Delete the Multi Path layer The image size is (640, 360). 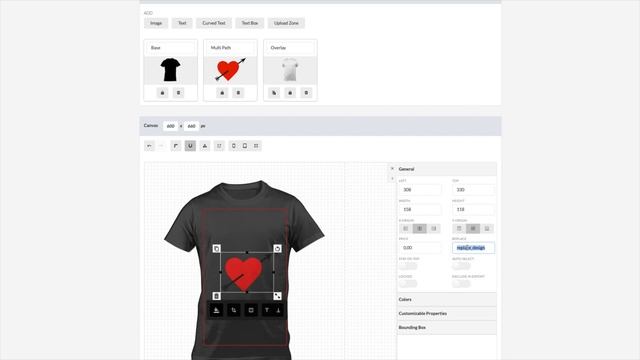(x=238, y=93)
